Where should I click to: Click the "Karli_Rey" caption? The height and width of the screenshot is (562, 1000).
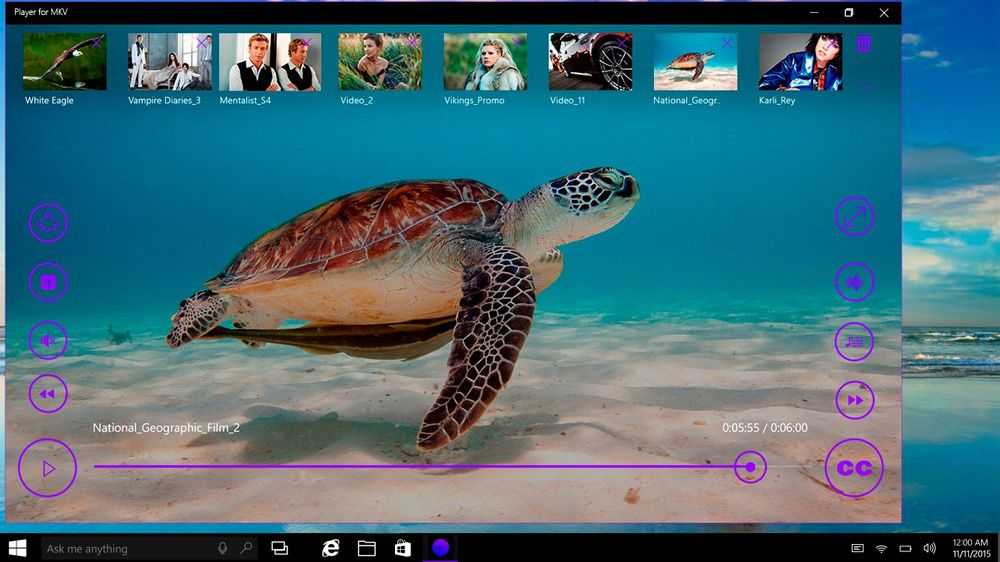click(x=777, y=100)
